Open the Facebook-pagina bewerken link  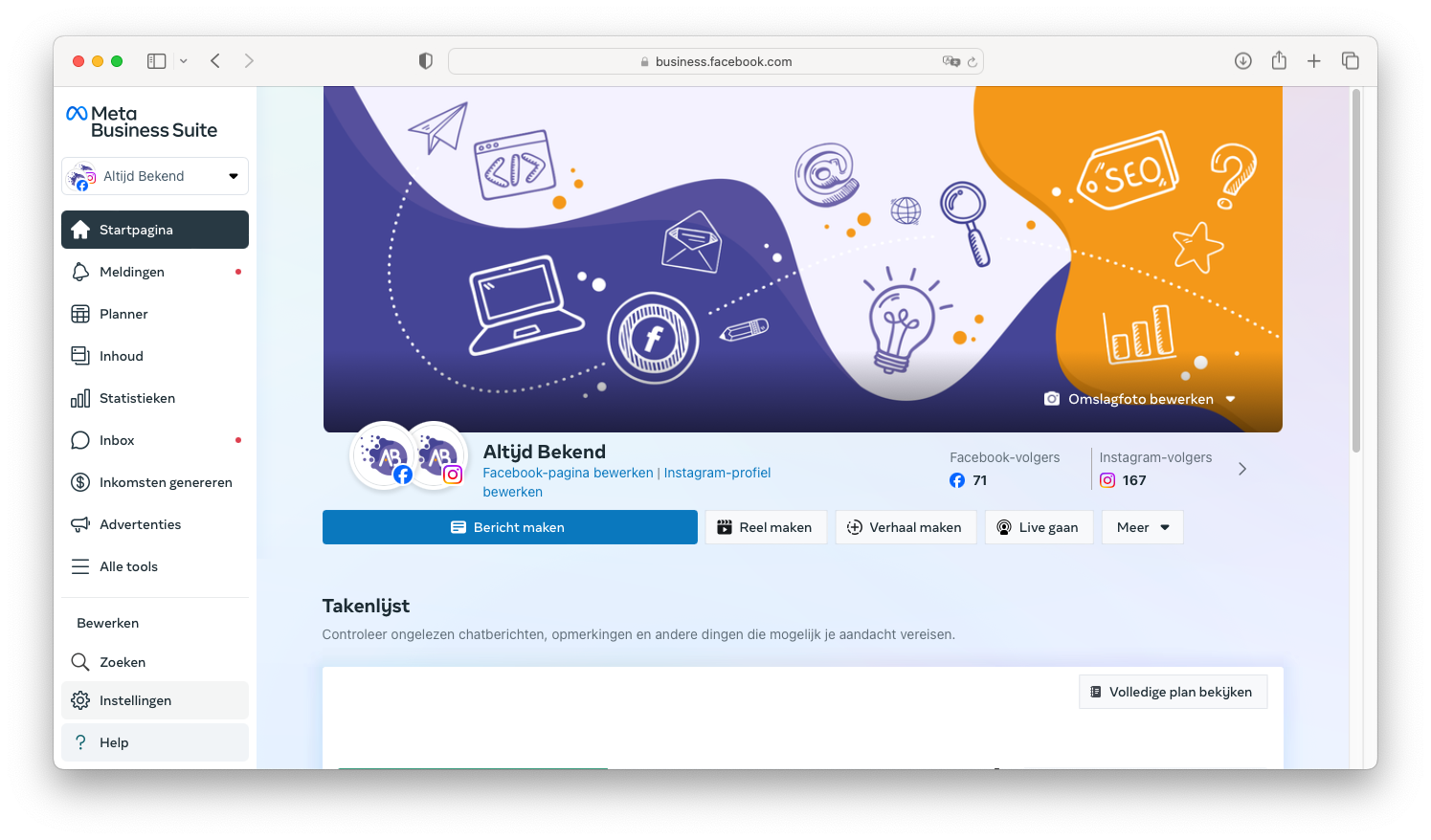point(568,473)
